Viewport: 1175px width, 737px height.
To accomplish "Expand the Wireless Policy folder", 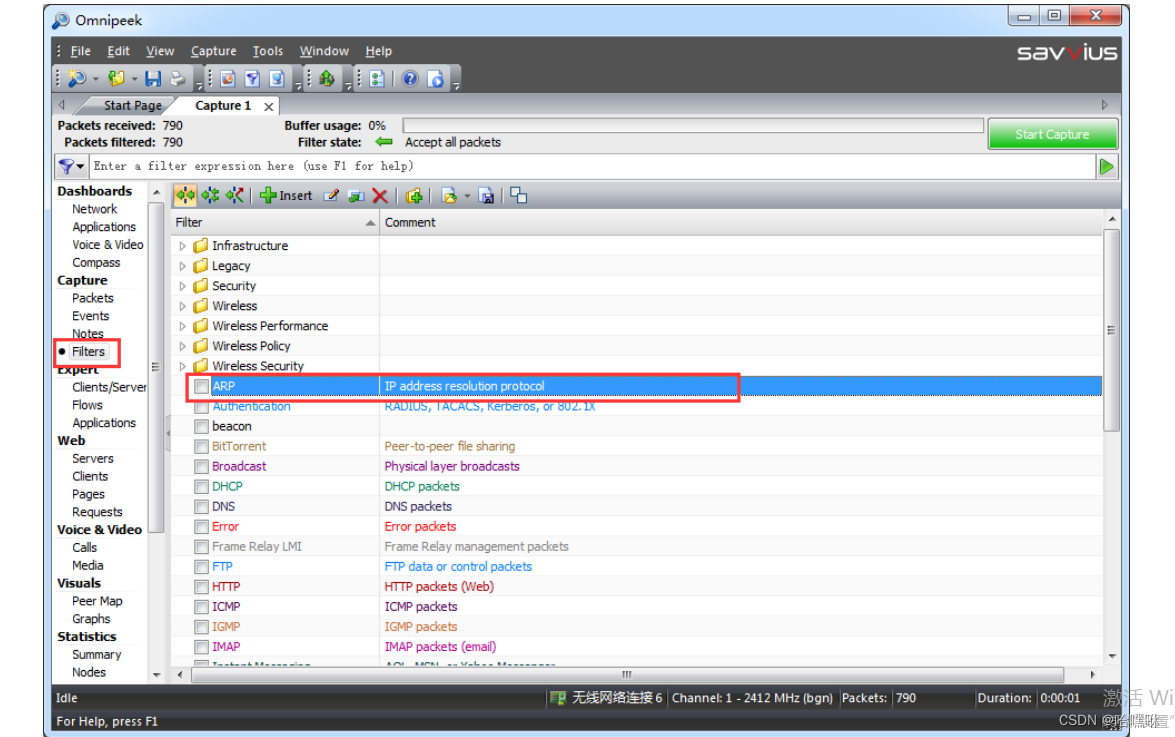I will pos(182,346).
